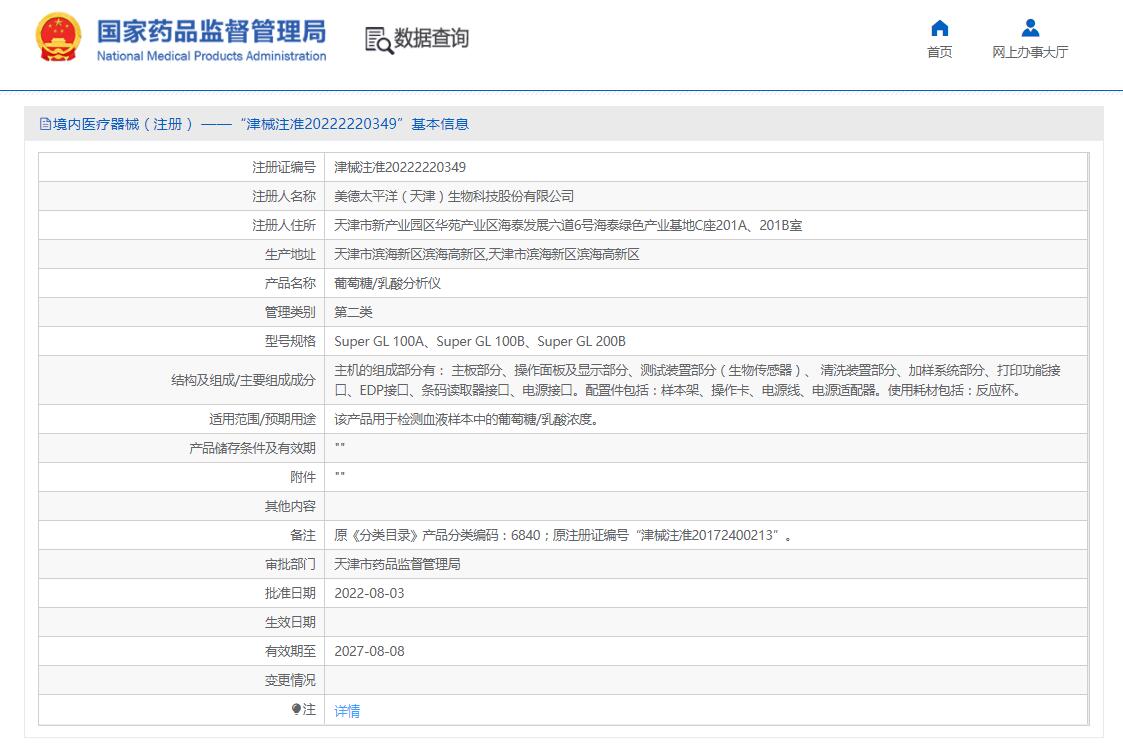Image resolution: width=1123 pixels, height=744 pixels.
Task: Open the 详情 link
Action: (347, 711)
